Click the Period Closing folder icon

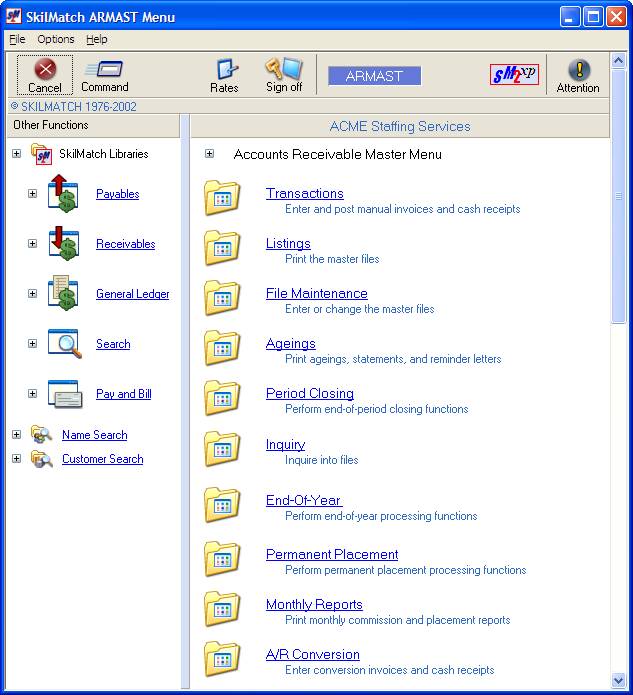pos(222,398)
